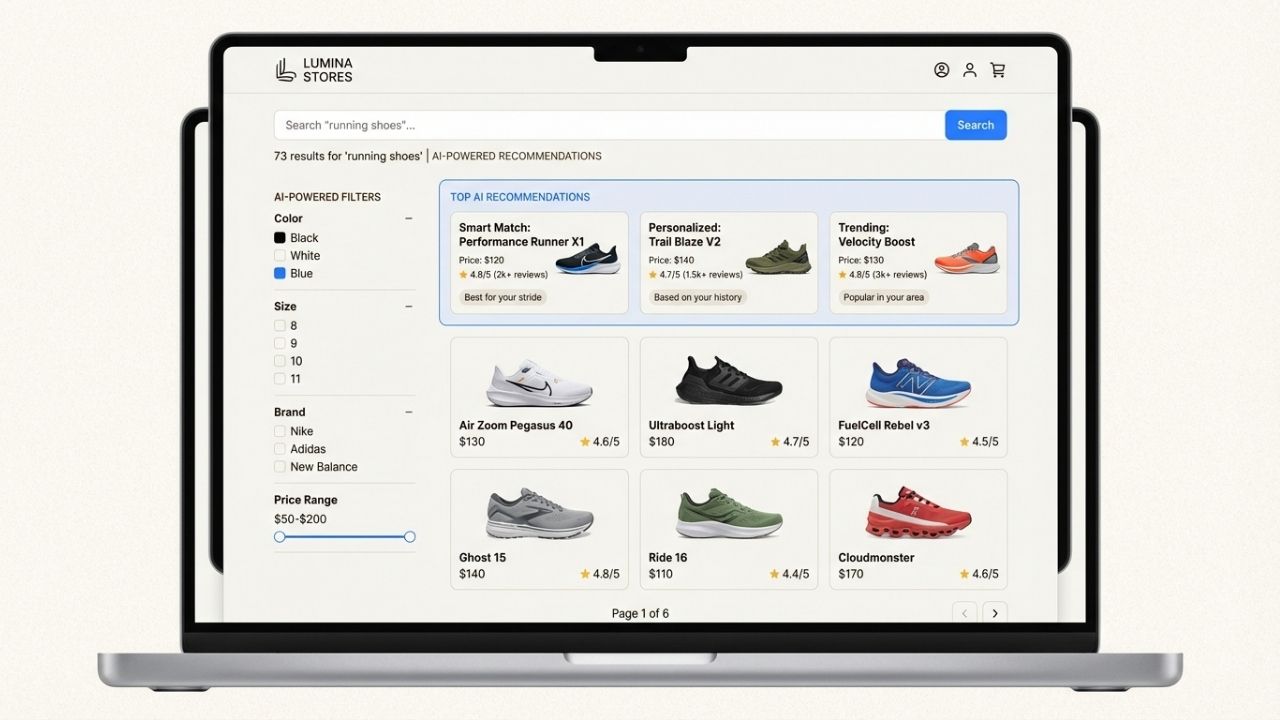Collapse the Color filter section

(x=408, y=218)
